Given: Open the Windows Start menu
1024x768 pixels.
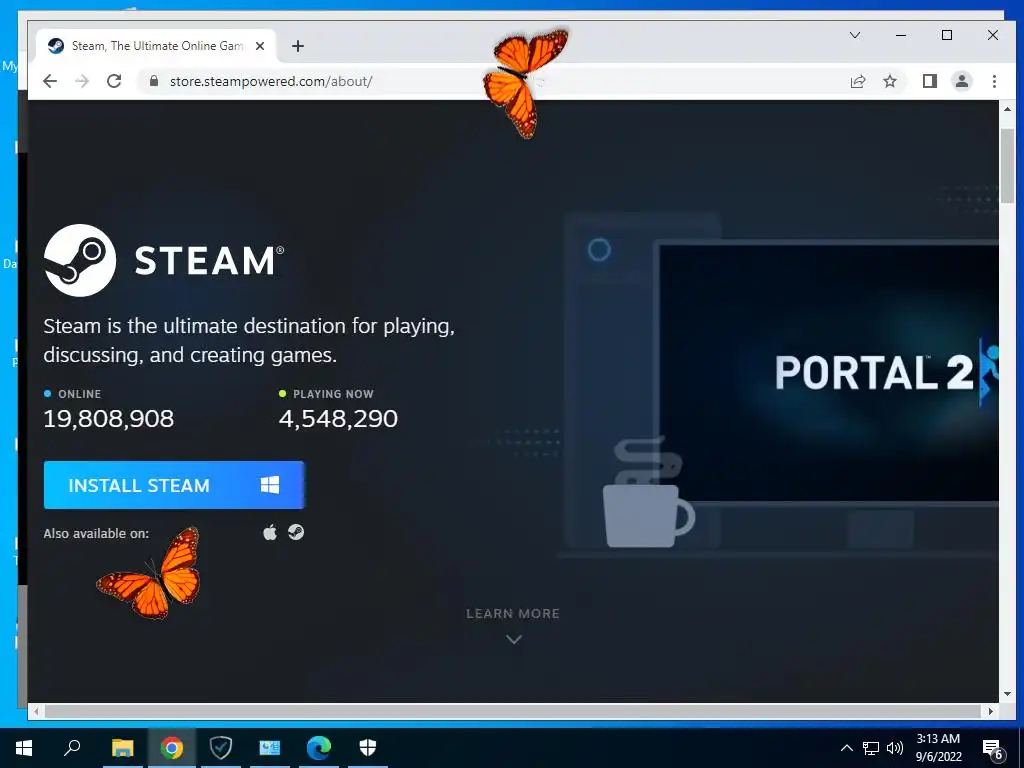Looking at the screenshot, I should pyautogui.click(x=24, y=748).
